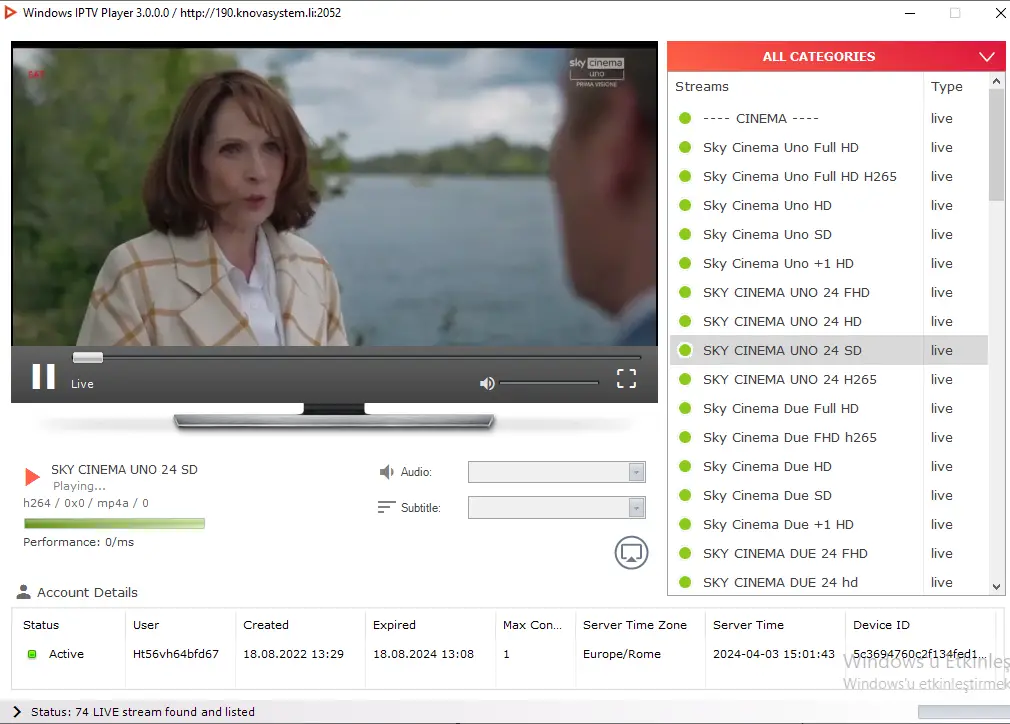This screenshot has height=724, width=1010.
Task: Click green dot of Sky Cinema Due HD
Action: pos(685,466)
